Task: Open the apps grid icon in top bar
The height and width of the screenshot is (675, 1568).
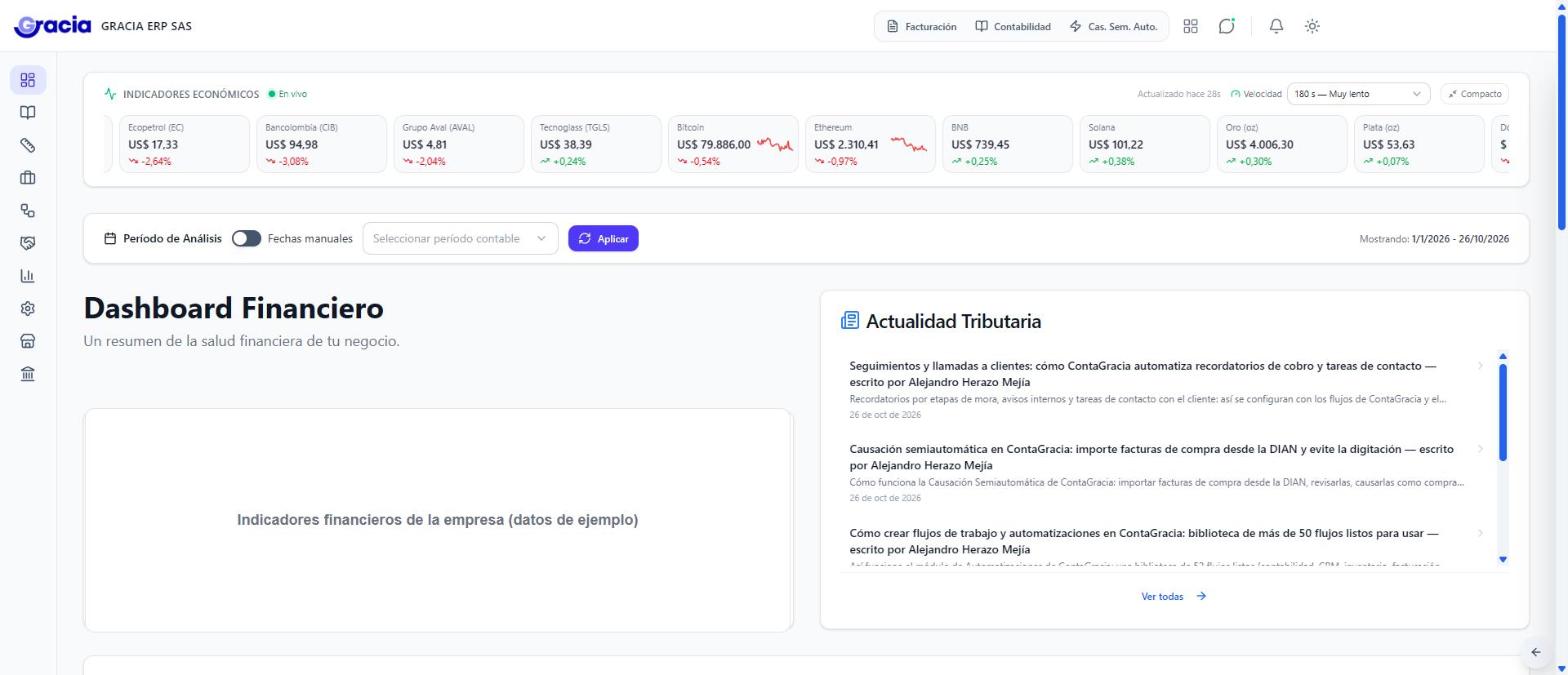Action: [x=1190, y=27]
